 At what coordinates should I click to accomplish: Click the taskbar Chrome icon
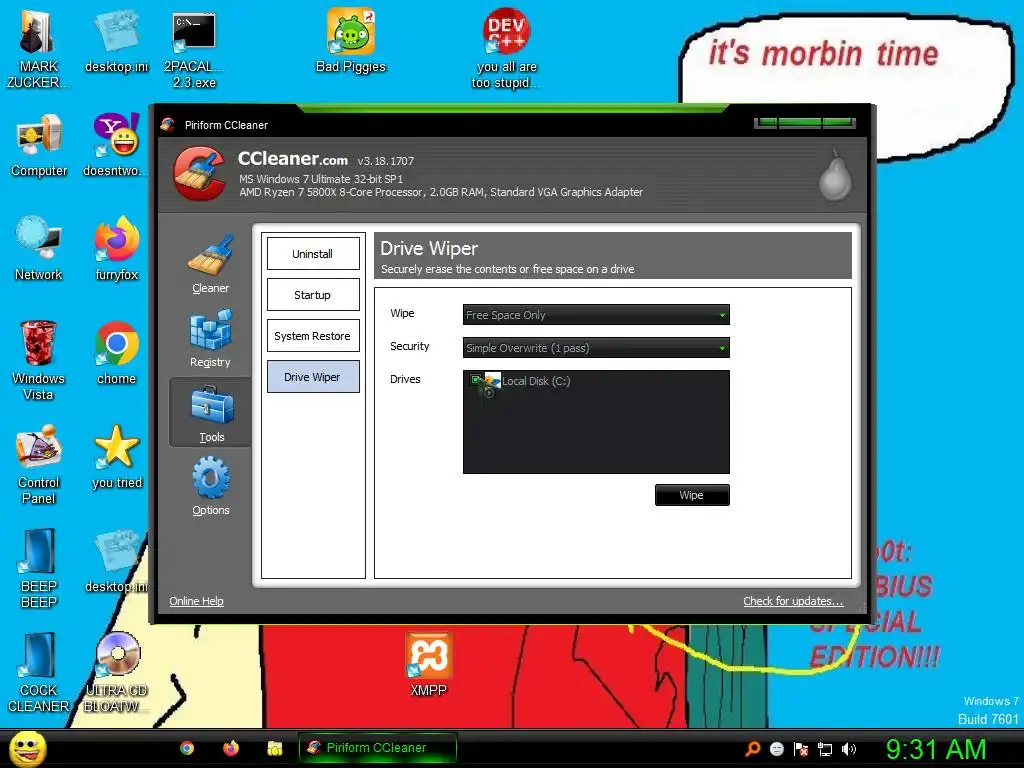click(187, 748)
